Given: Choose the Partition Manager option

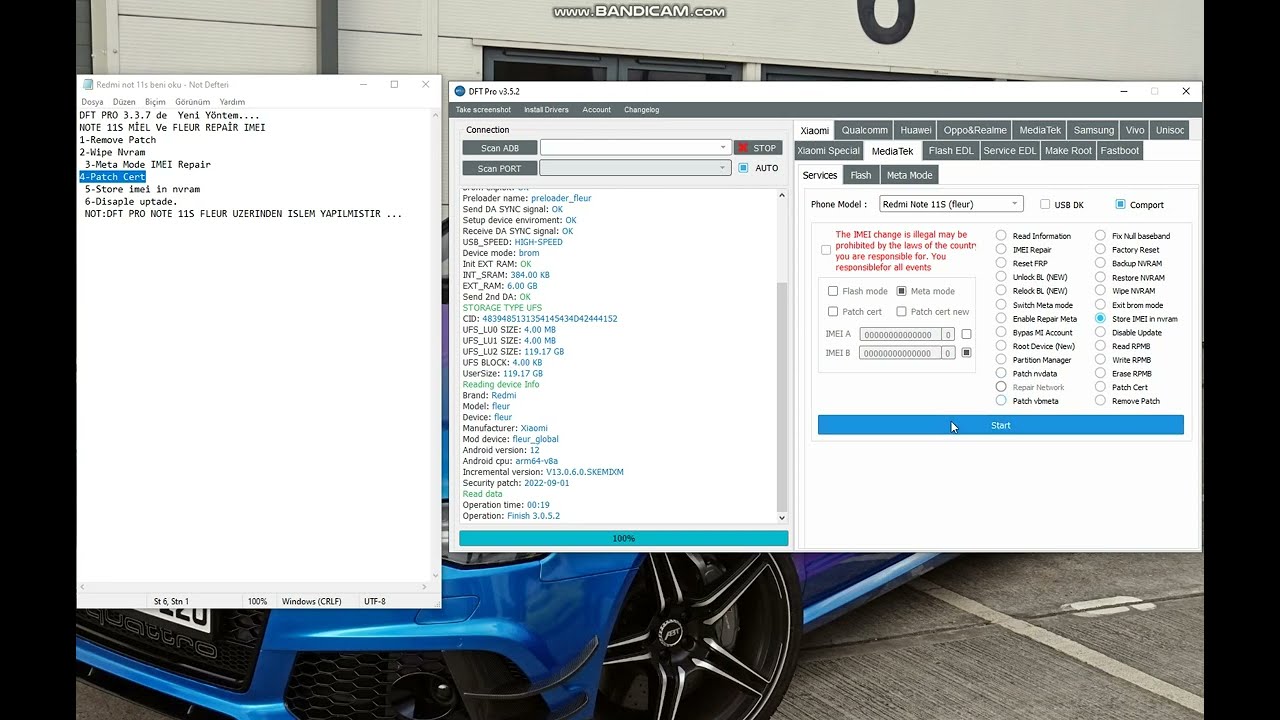Looking at the screenshot, I should click(1001, 360).
